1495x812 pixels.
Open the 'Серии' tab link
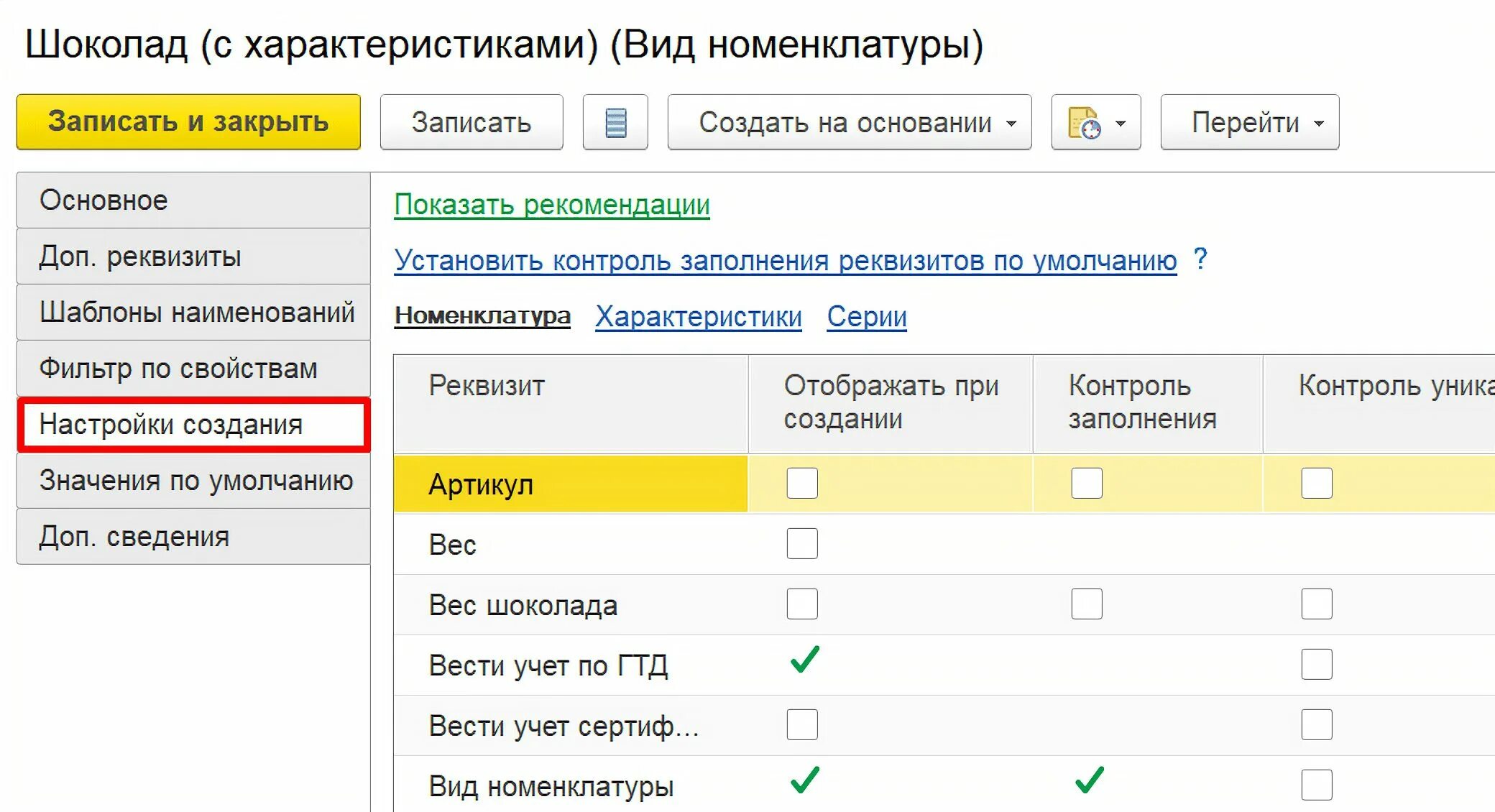[x=866, y=317]
